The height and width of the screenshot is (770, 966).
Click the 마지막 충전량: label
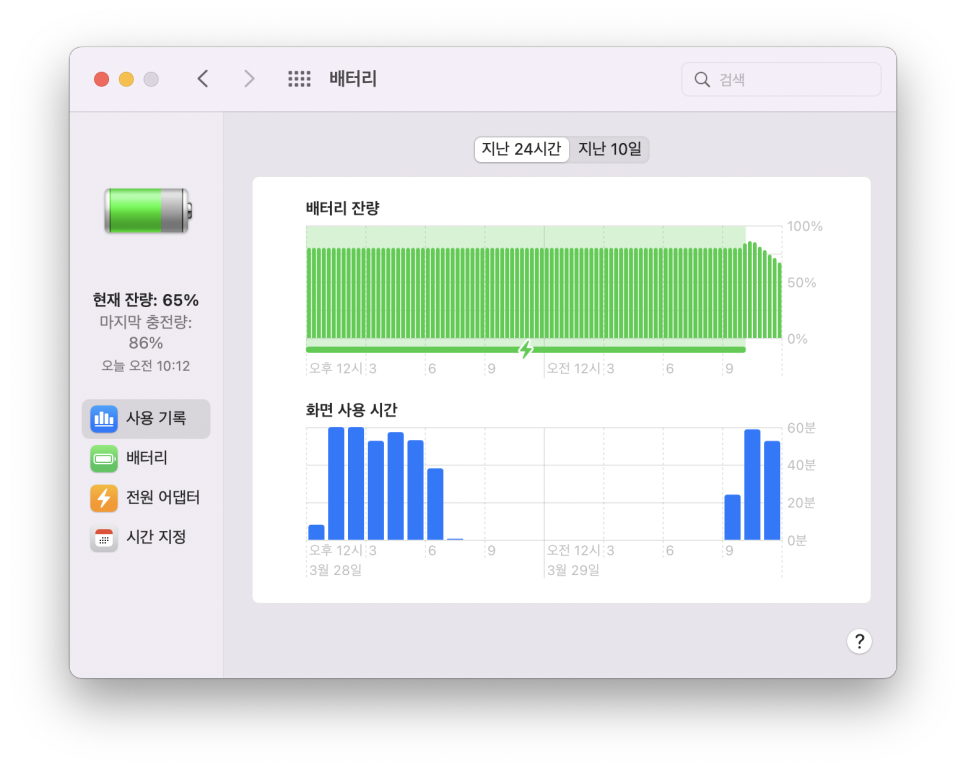coord(146,322)
